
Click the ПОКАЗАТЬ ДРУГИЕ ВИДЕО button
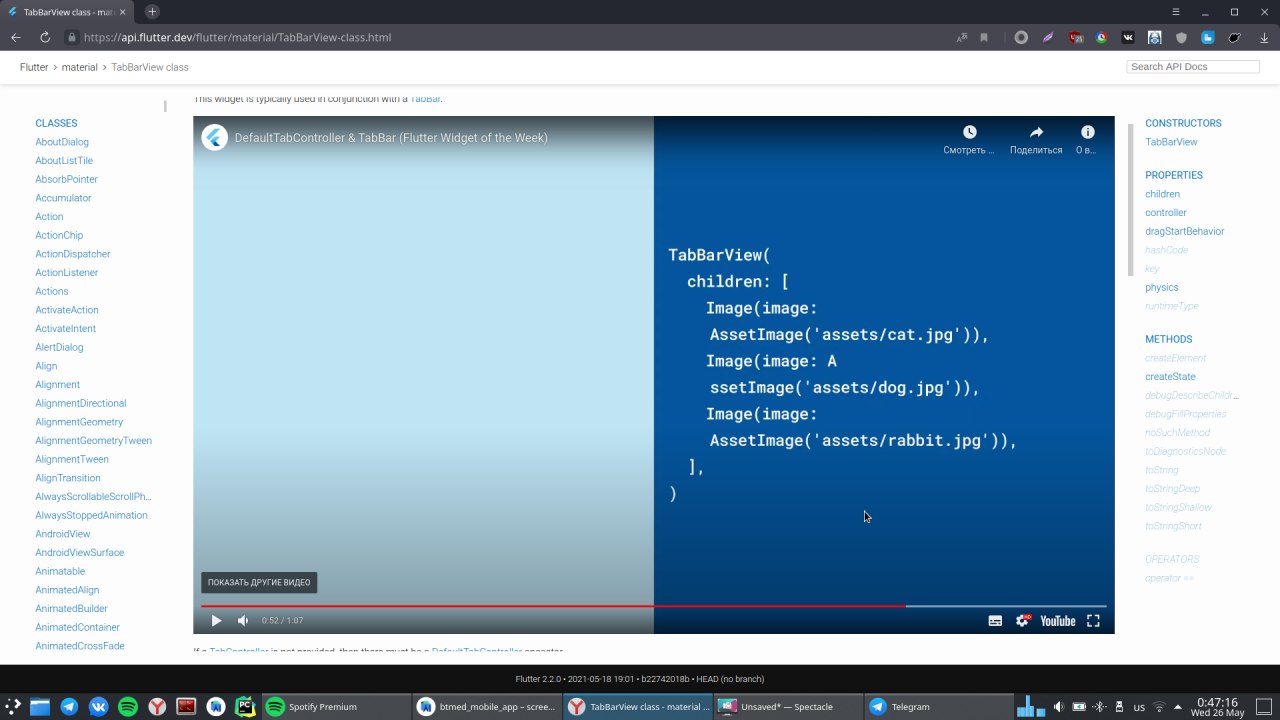(x=259, y=582)
